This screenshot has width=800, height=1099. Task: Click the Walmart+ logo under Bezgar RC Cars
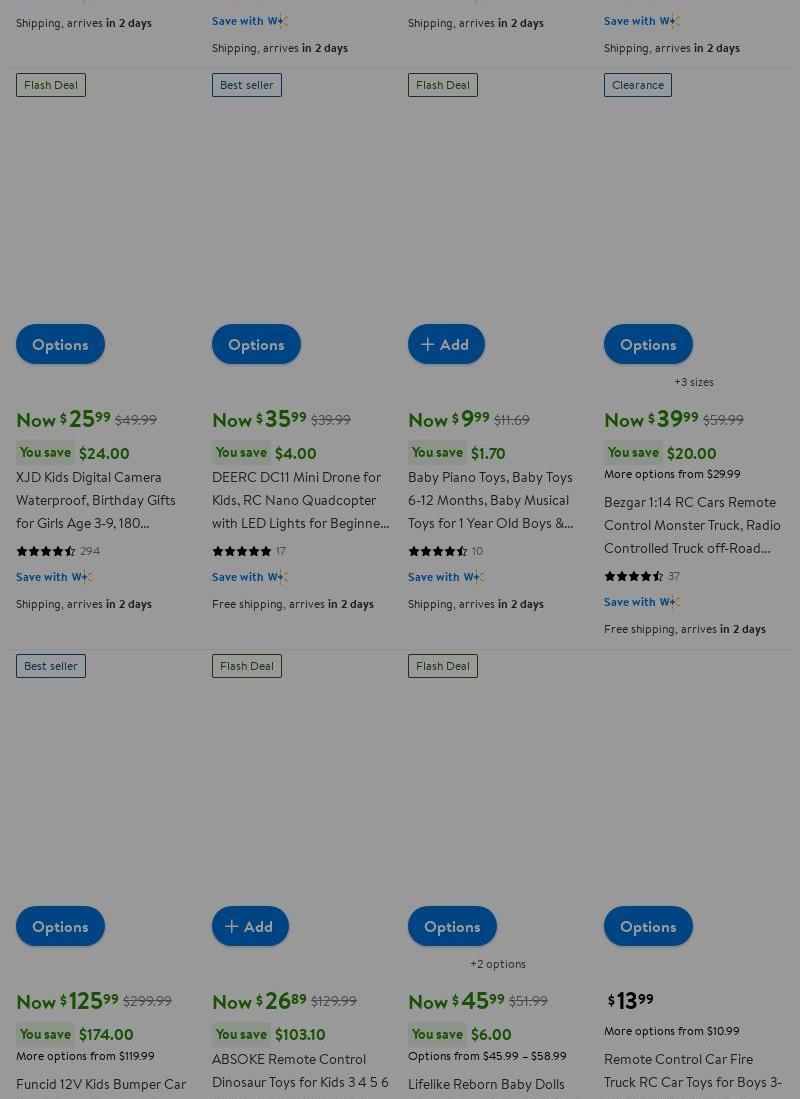[670, 602]
